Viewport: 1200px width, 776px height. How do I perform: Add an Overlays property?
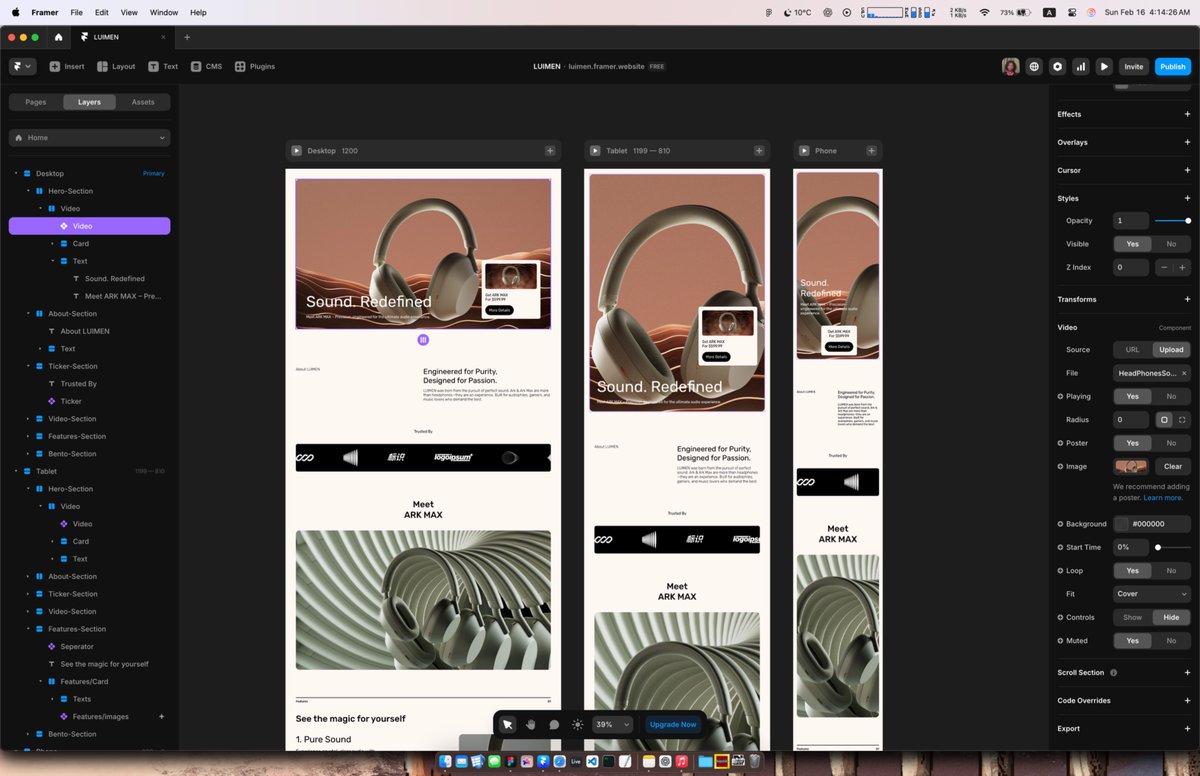click(x=1187, y=142)
